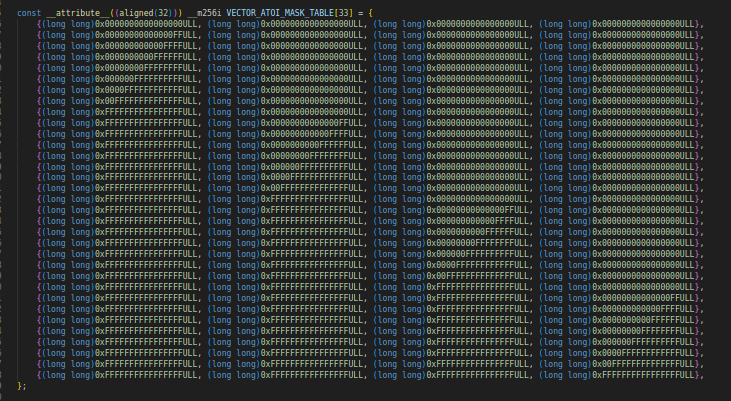Image resolution: width=731 pixels, height=401 pixels.
Task: Click the '__attribute__' specifier in the declaration
Action: click(76, 13)
